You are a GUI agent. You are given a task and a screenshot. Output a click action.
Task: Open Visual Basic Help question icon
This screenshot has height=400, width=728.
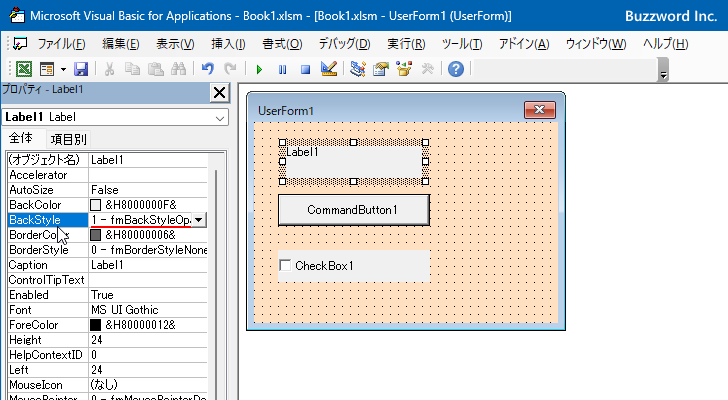(456, 69)
